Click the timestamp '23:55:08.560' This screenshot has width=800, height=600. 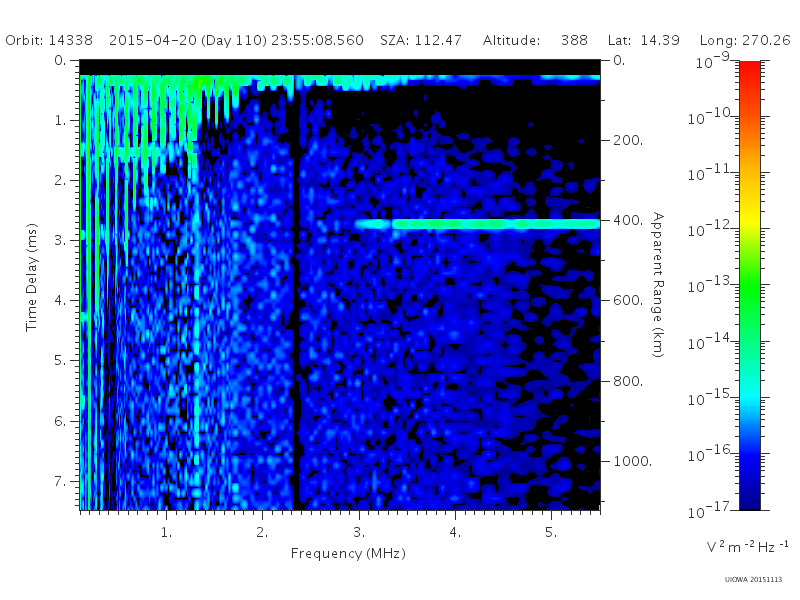tap(317, 40)
